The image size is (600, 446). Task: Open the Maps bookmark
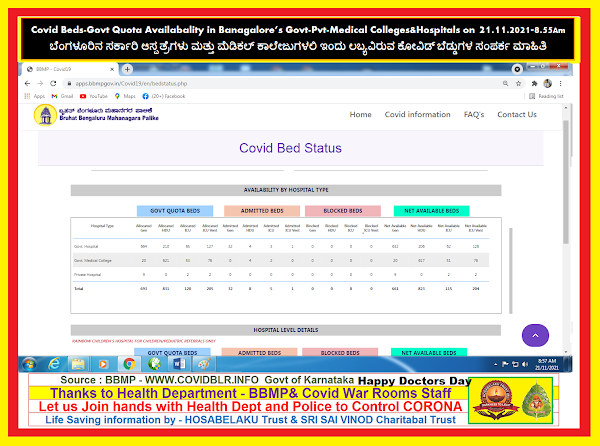pos(125,96)
